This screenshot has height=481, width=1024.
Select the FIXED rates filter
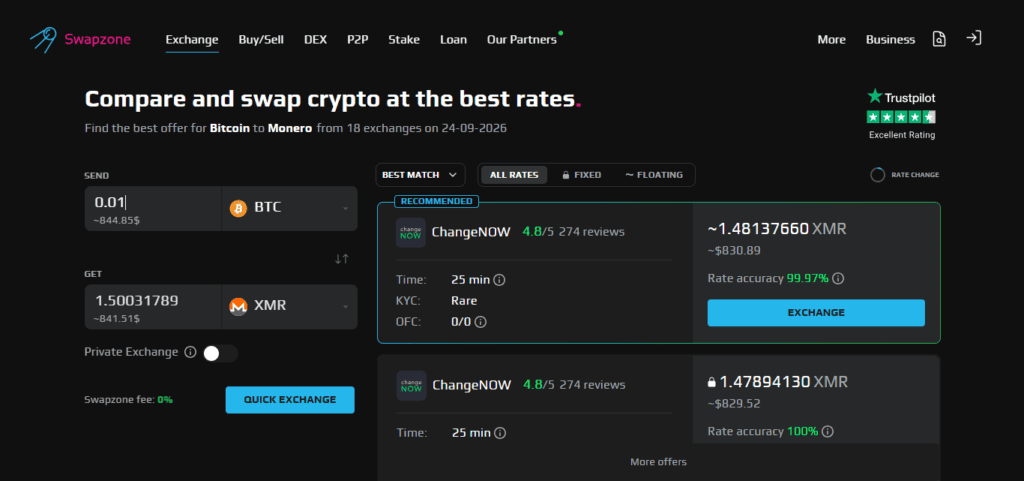(581, 175)
